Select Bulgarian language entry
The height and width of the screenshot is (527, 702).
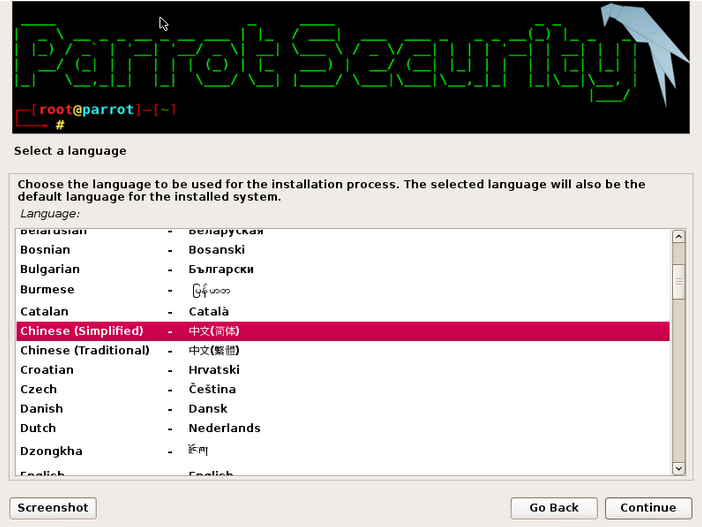pyautogui.click(x=343, y=270)
